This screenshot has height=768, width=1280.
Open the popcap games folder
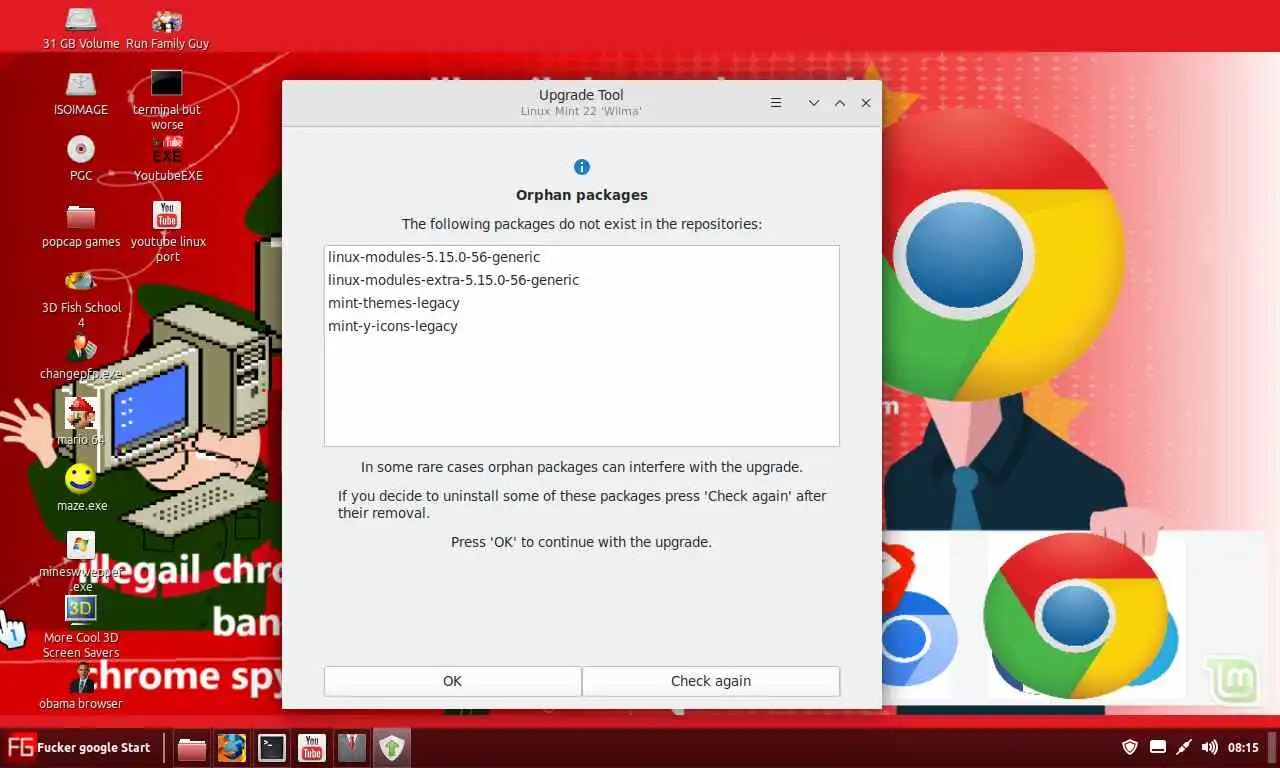pyautogui.click(x=81, y=225)
